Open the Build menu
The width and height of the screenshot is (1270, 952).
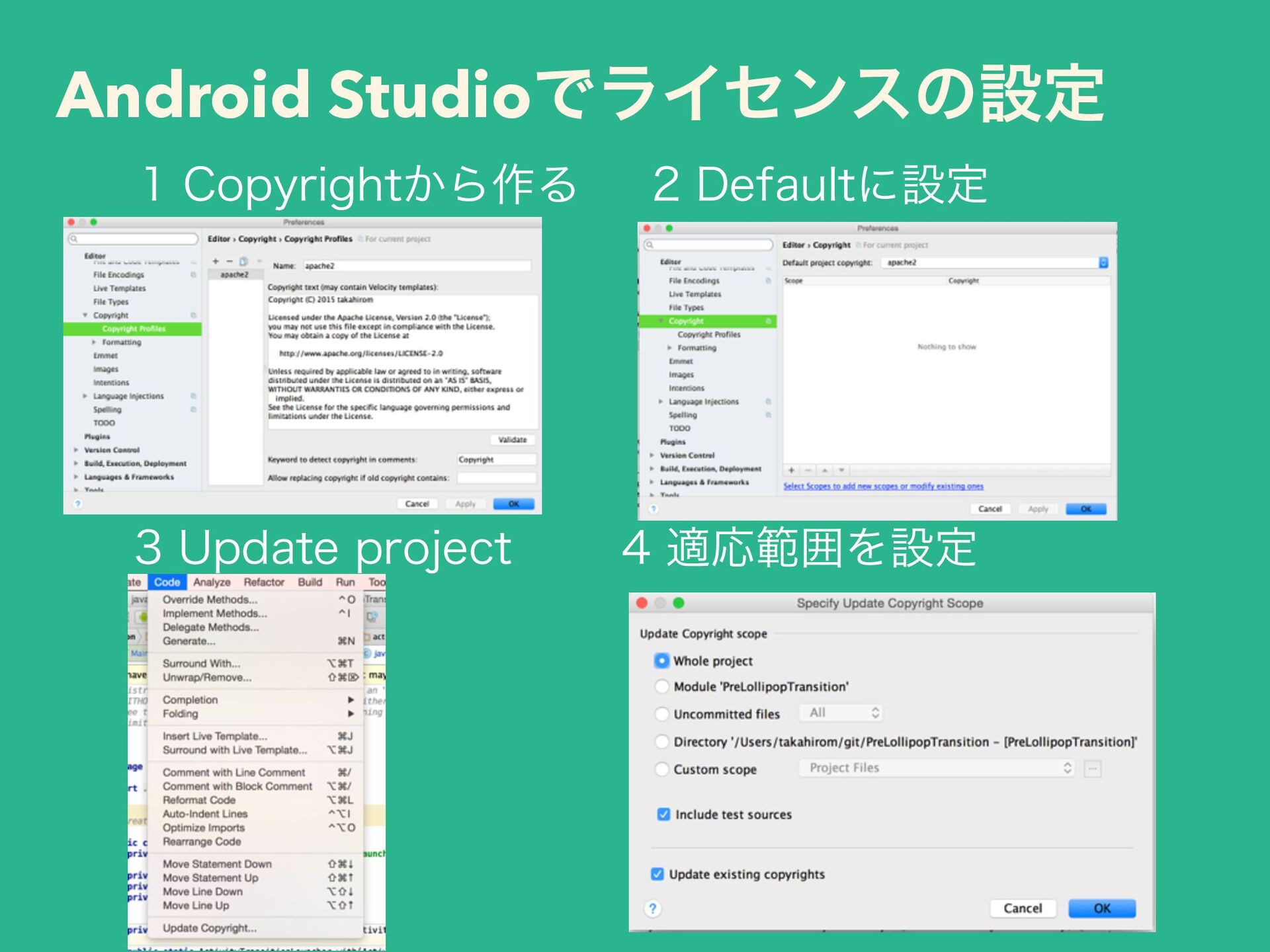point(310,582)
